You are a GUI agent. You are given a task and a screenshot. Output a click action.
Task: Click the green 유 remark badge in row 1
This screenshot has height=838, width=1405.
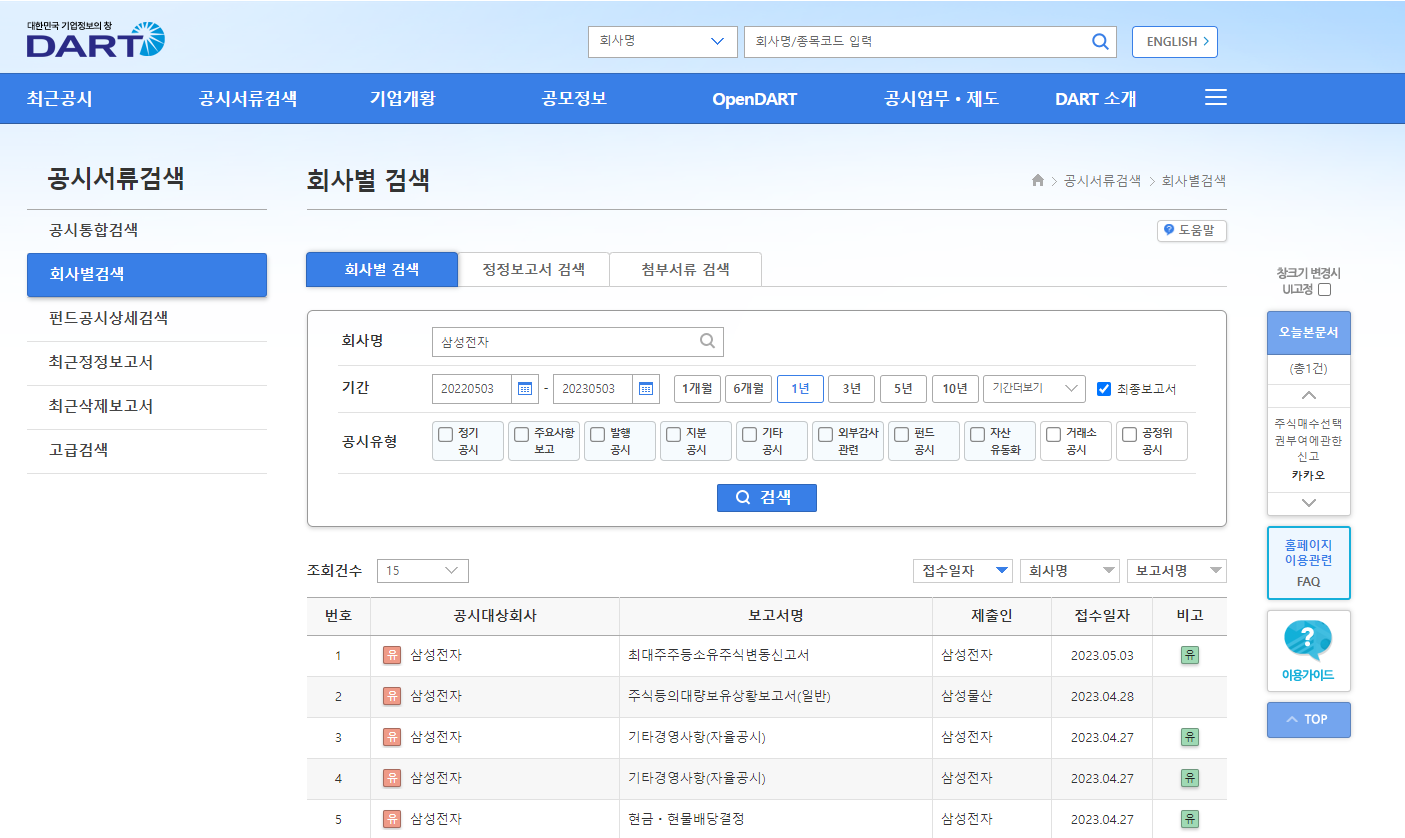[1190, 655]
